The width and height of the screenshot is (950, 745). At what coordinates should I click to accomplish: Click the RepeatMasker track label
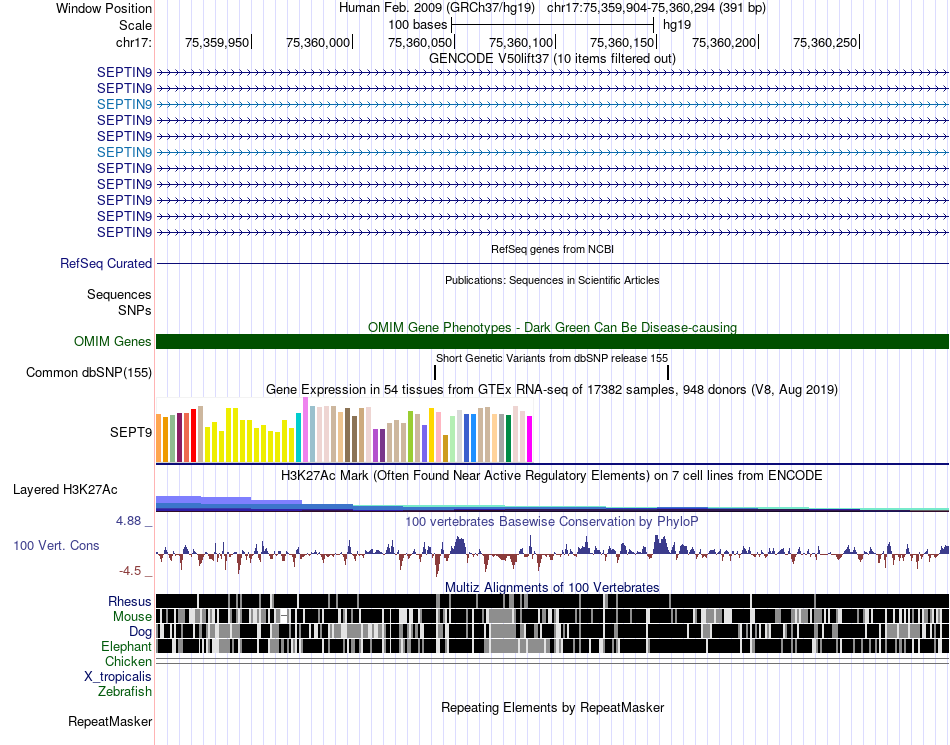point(110,721)
